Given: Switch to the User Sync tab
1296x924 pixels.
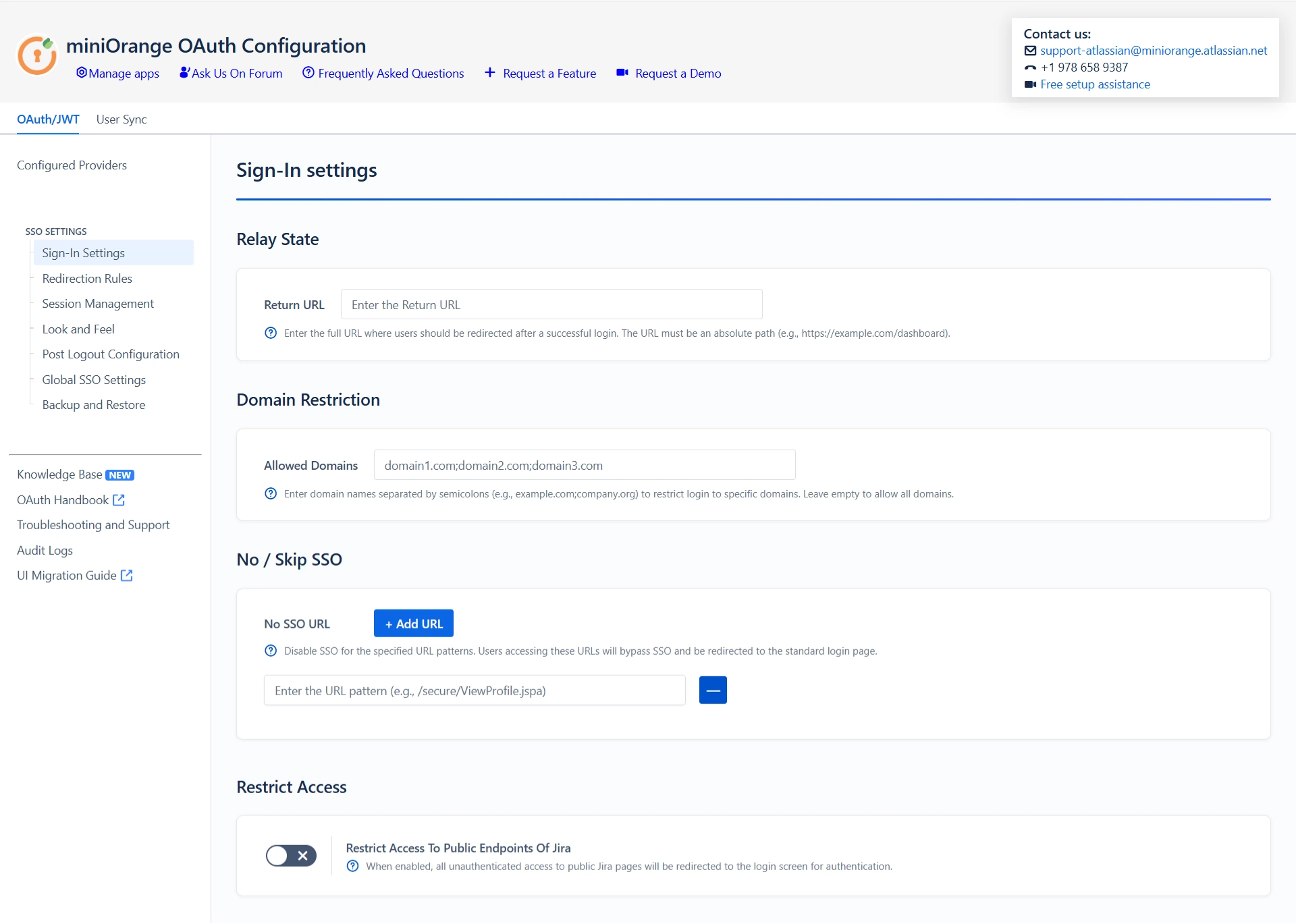Looking at the screenshot, I should click(122, 119).
